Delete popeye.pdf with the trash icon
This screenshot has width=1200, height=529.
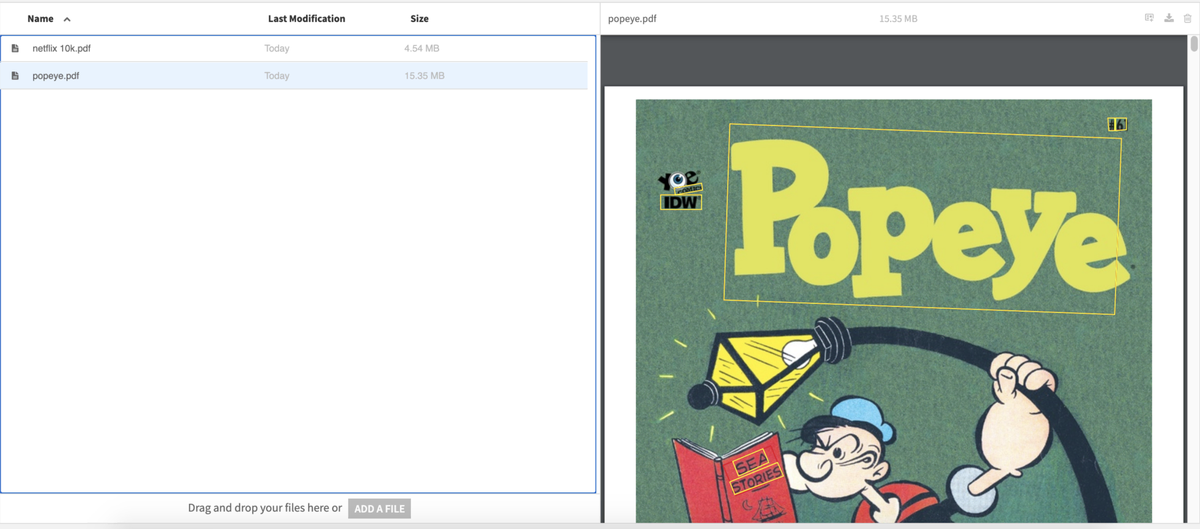click(1188, 18)
